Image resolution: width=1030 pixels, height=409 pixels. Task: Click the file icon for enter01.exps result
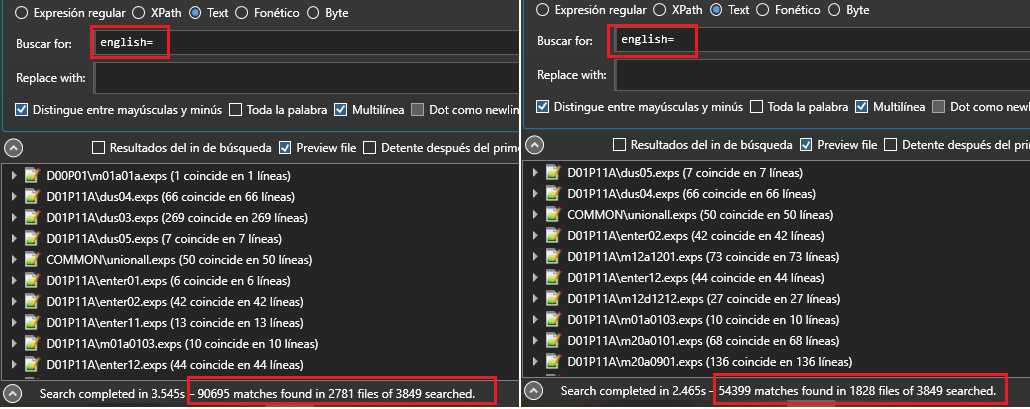[x=32, y=281]
